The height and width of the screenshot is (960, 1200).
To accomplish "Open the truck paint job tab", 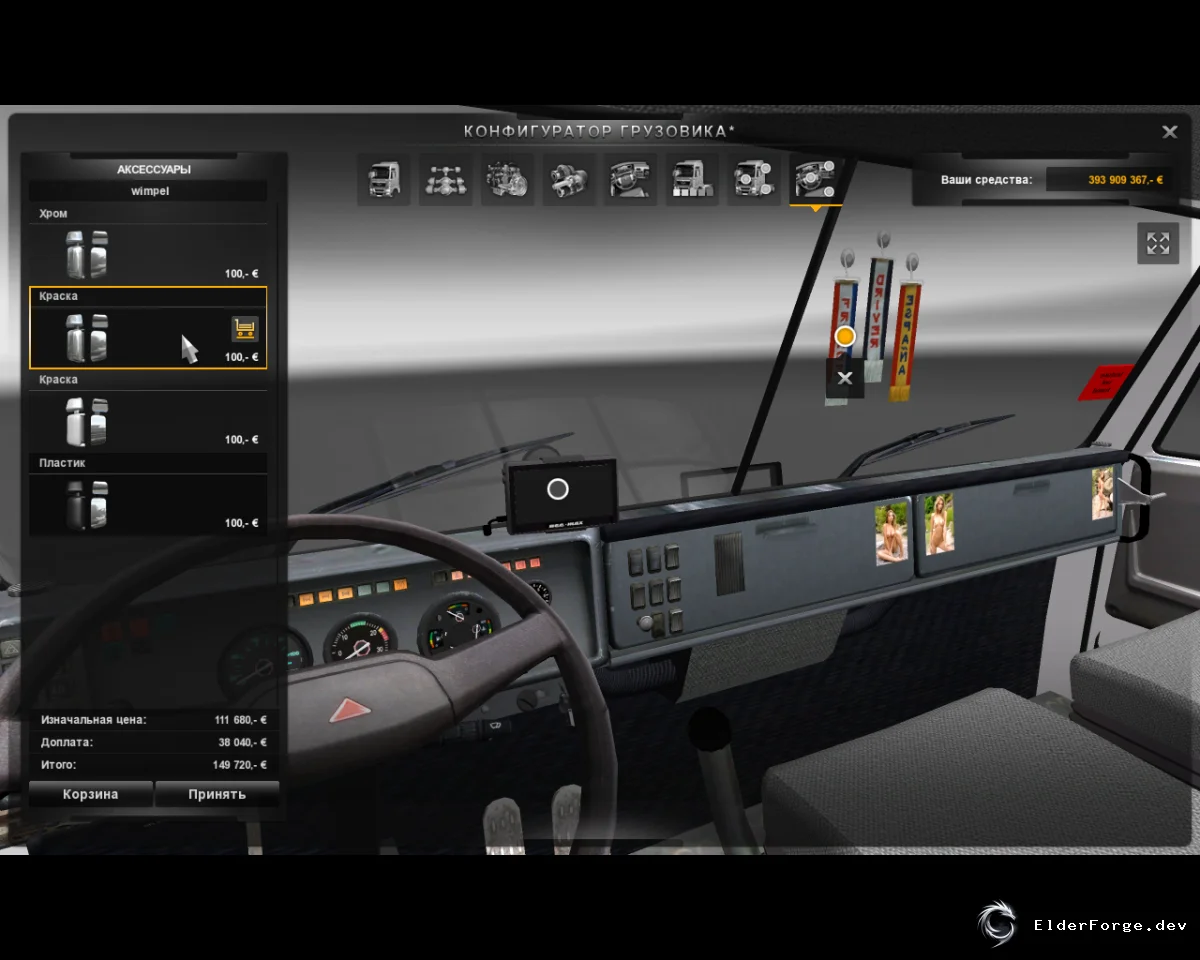I will pyautogui.click(x=692, y=180).
